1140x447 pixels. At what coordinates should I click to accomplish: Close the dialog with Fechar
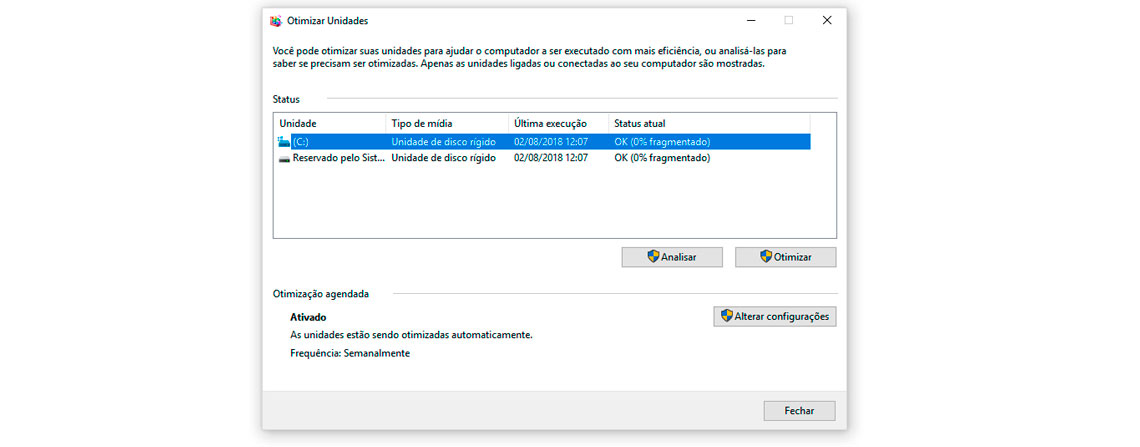799,411
